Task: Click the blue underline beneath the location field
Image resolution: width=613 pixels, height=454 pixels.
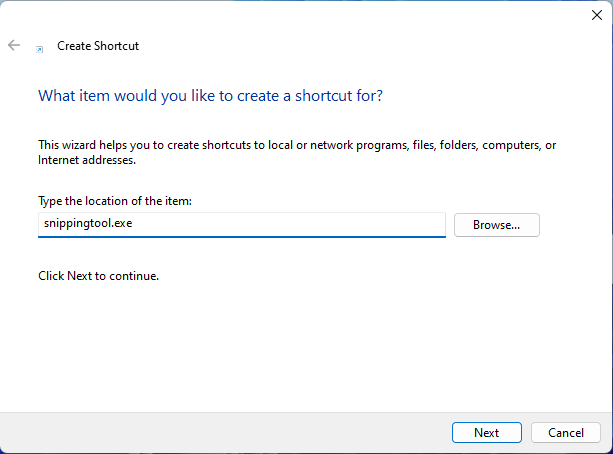Action: pyautogui.click(x=240, y=237)
